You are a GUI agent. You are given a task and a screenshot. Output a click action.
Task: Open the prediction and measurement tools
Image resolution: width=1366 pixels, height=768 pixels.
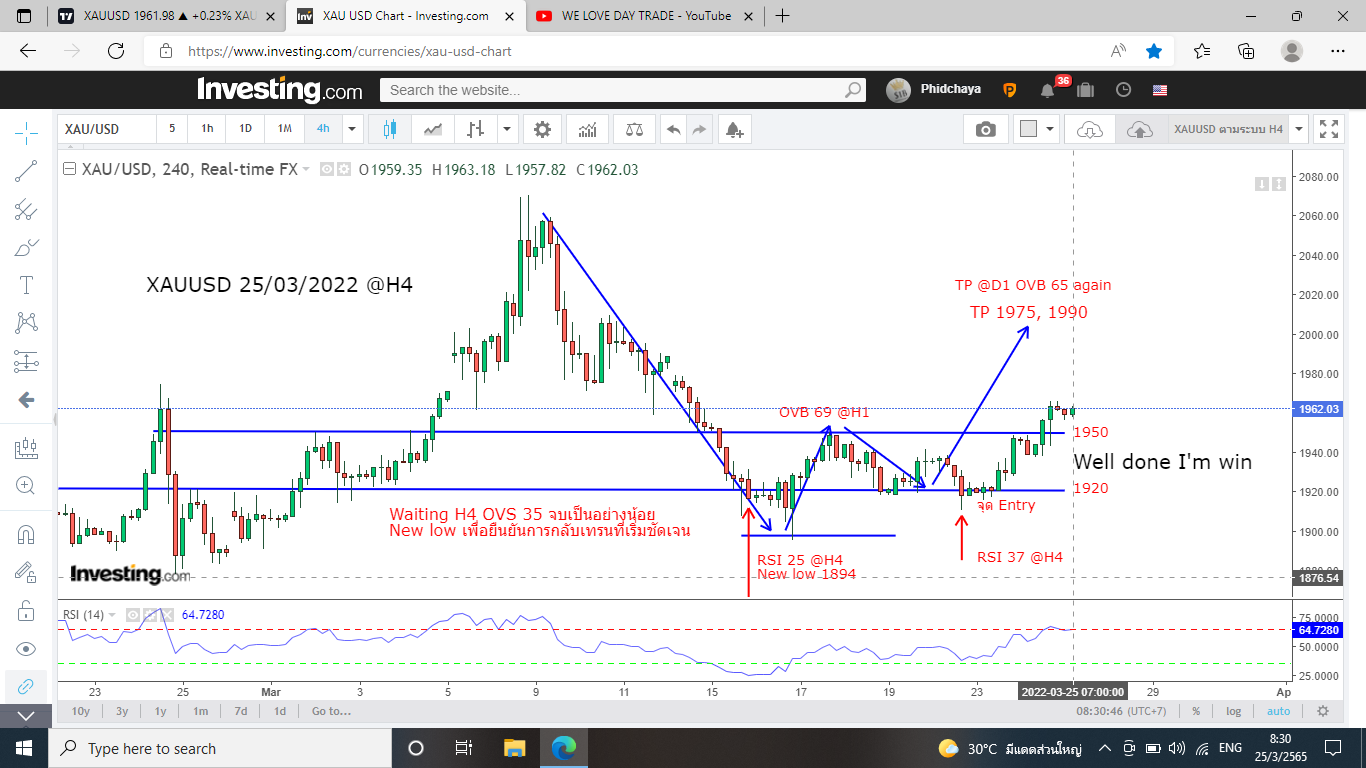point(26,361)
